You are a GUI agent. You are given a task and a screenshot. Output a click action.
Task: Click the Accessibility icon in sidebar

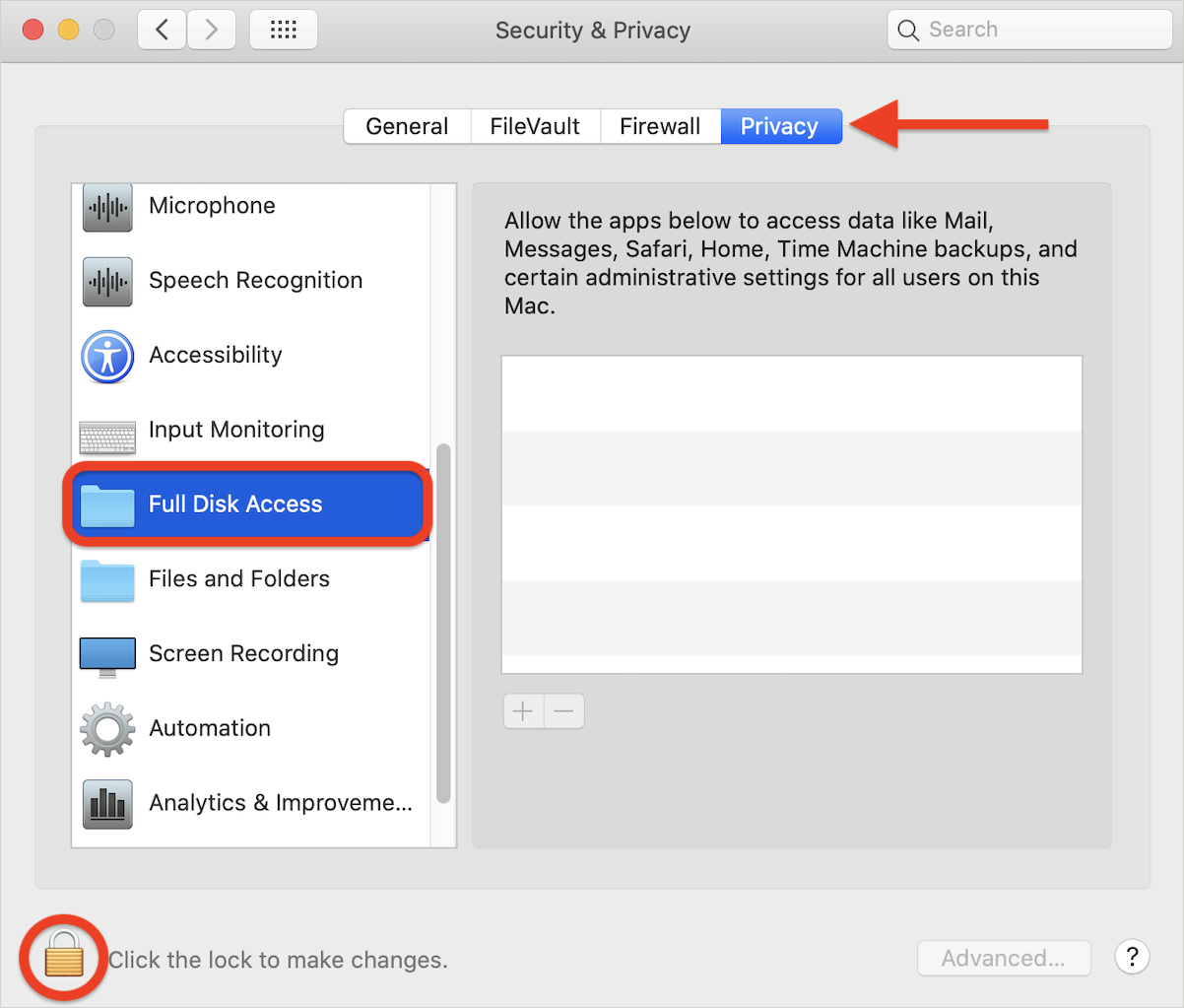coord(107,356)
